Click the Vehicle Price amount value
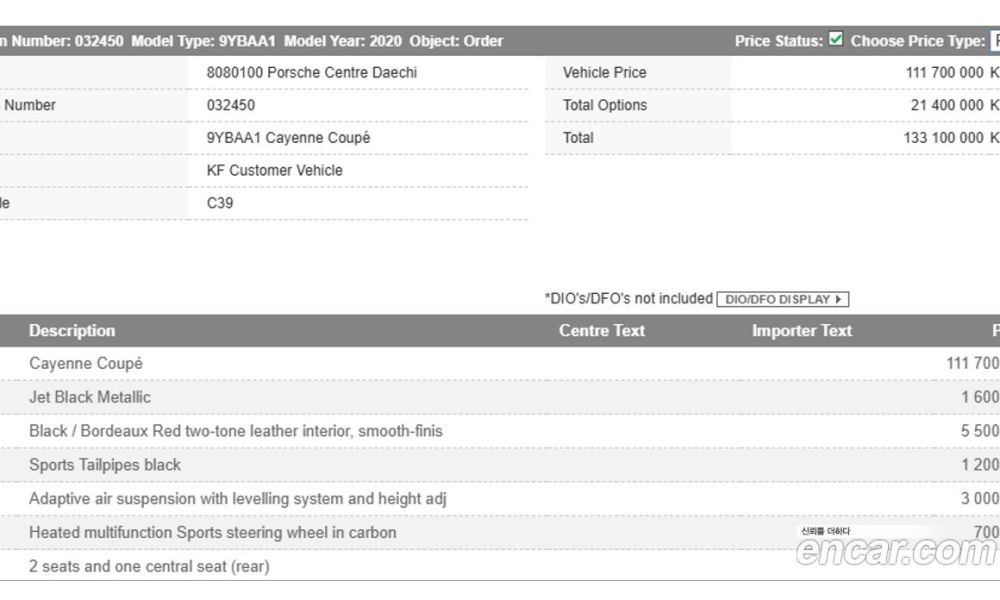Image resolution: width=1000 pixels, height=600 pixels. (947, 73)
